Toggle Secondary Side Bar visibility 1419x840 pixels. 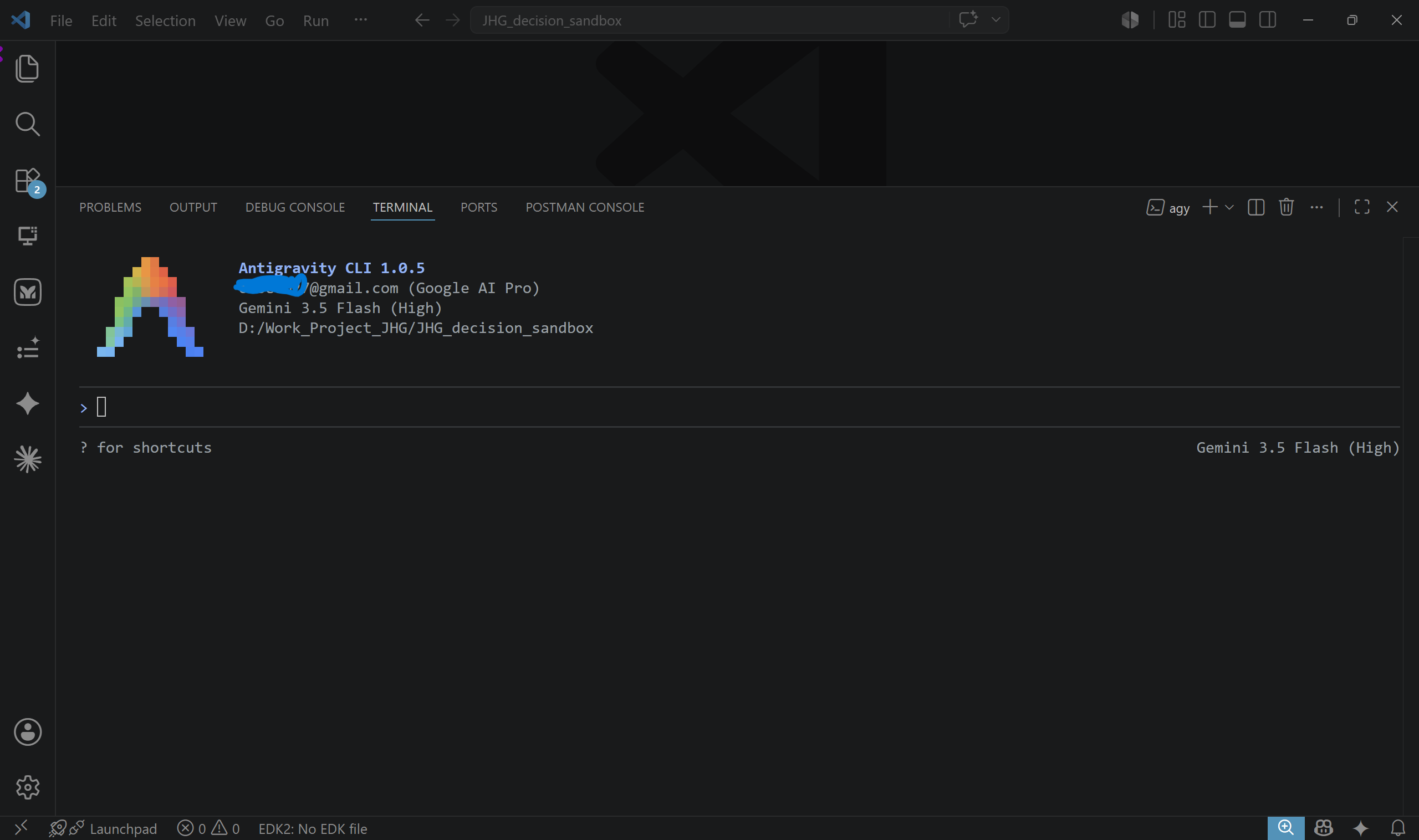point(1267,21)
